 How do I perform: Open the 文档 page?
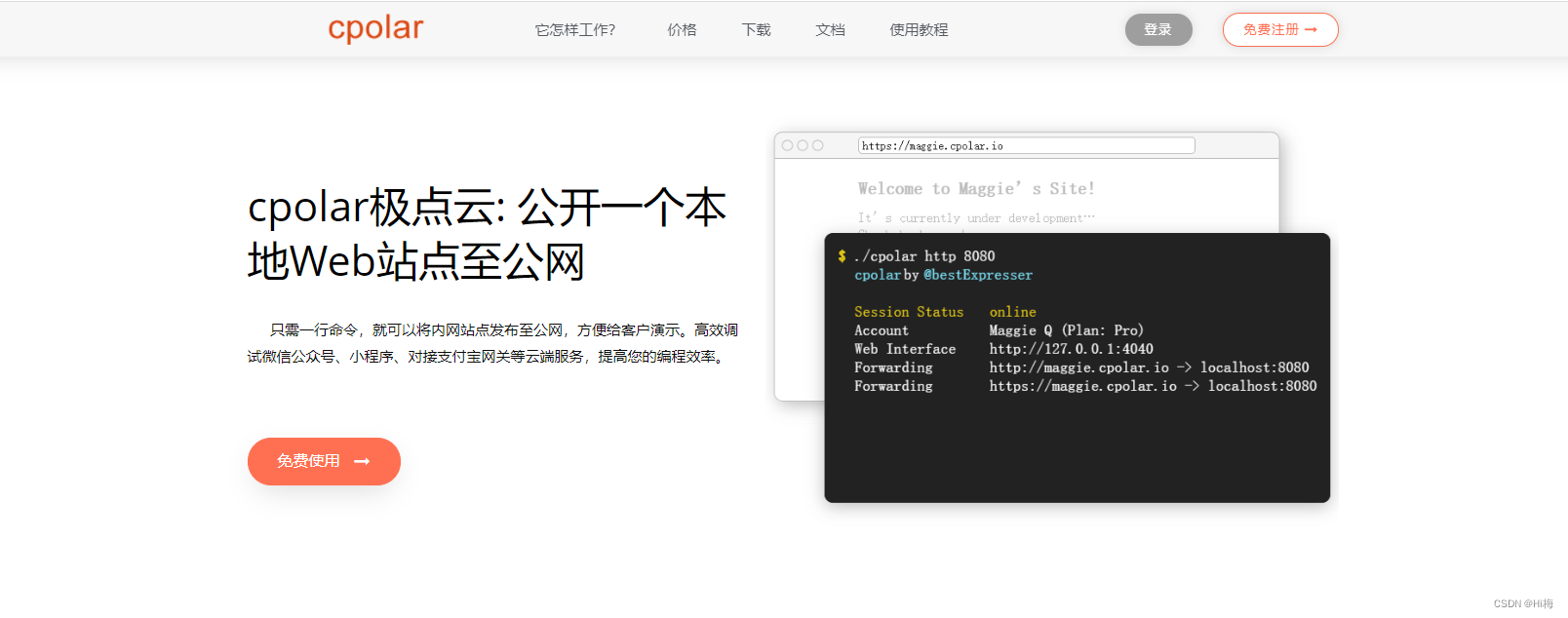[x=830, y=30]
